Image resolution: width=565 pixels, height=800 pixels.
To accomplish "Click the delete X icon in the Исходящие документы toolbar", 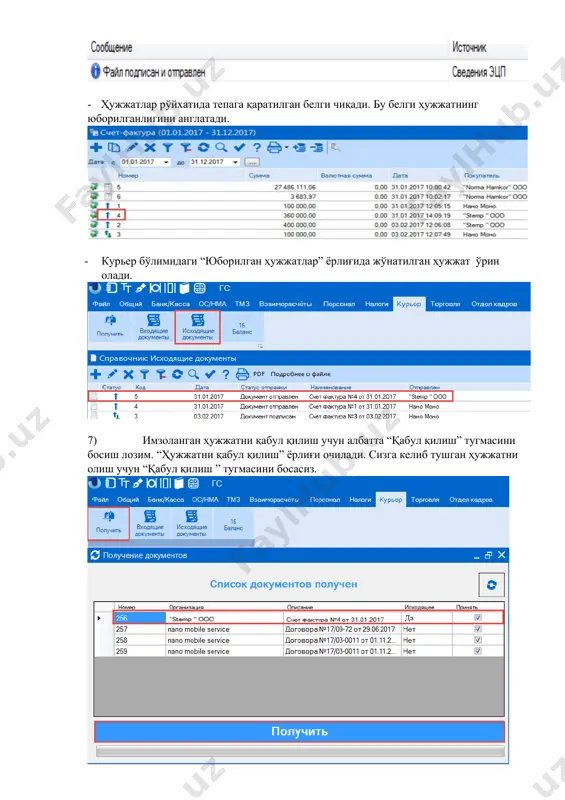I will point(128,374).
